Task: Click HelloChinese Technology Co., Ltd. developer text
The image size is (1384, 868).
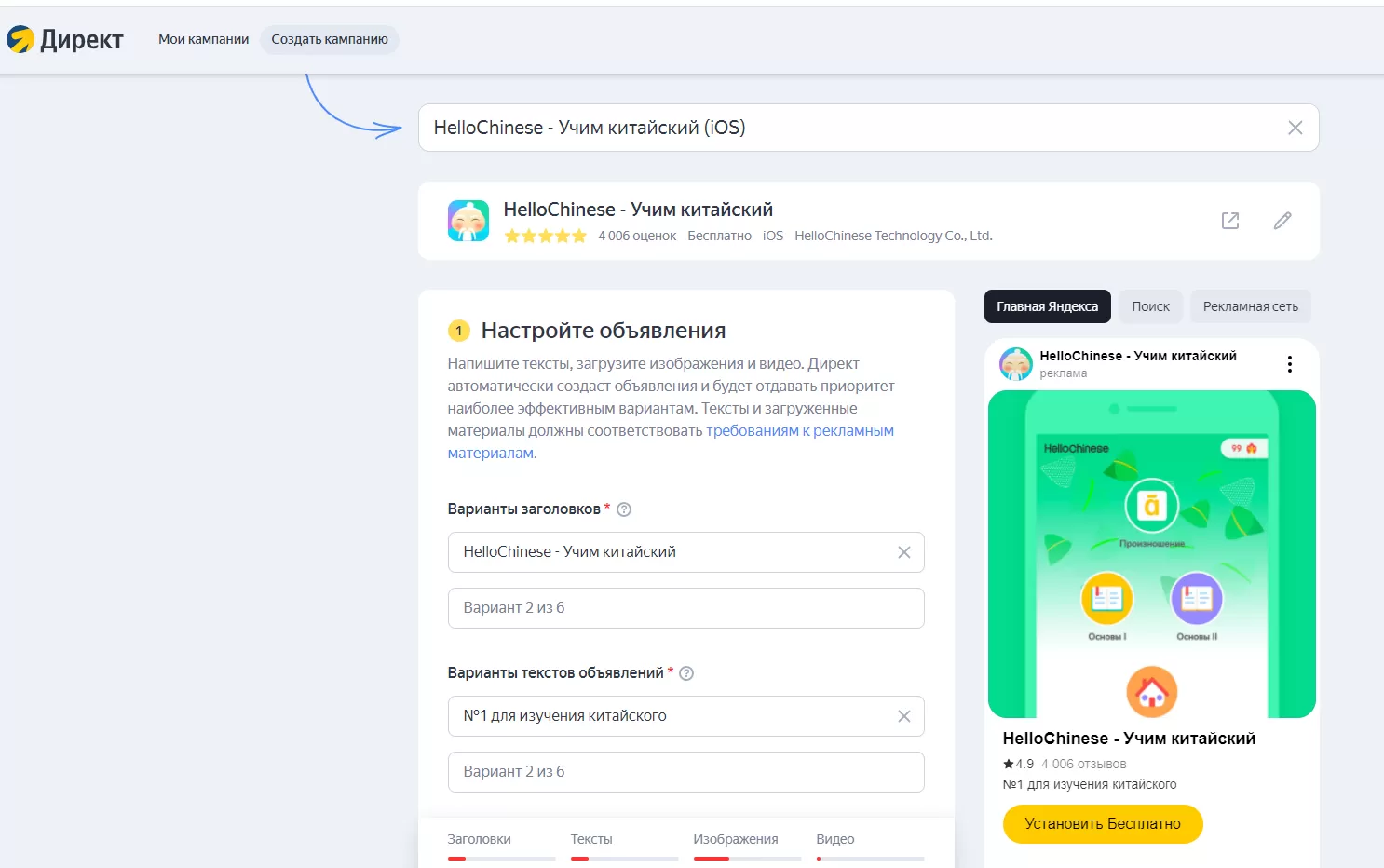Action: click(893, 236)
